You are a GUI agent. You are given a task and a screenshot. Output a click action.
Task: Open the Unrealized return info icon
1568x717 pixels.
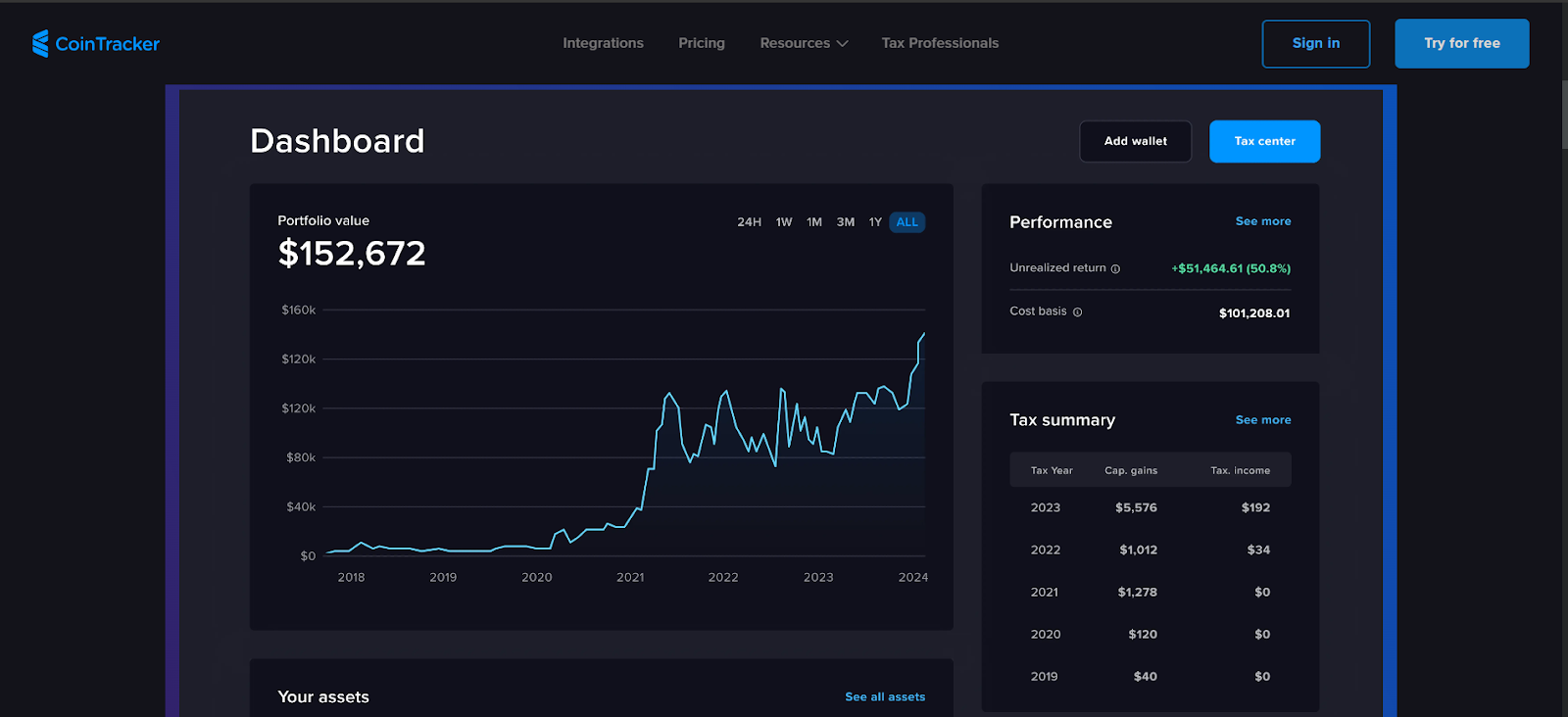coord(1115,268)
